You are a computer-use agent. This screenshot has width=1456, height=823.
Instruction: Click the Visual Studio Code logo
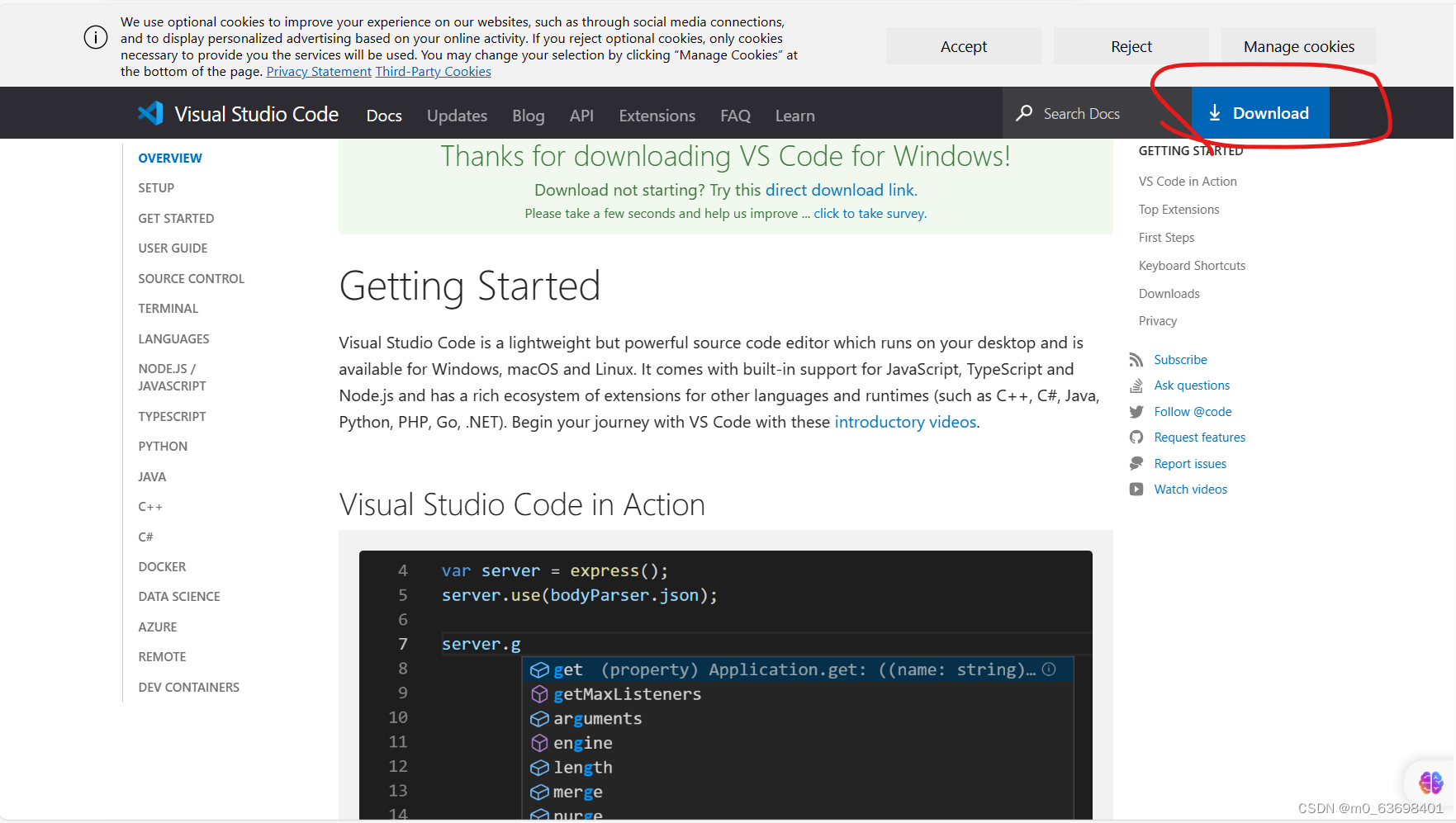[150, 113]
